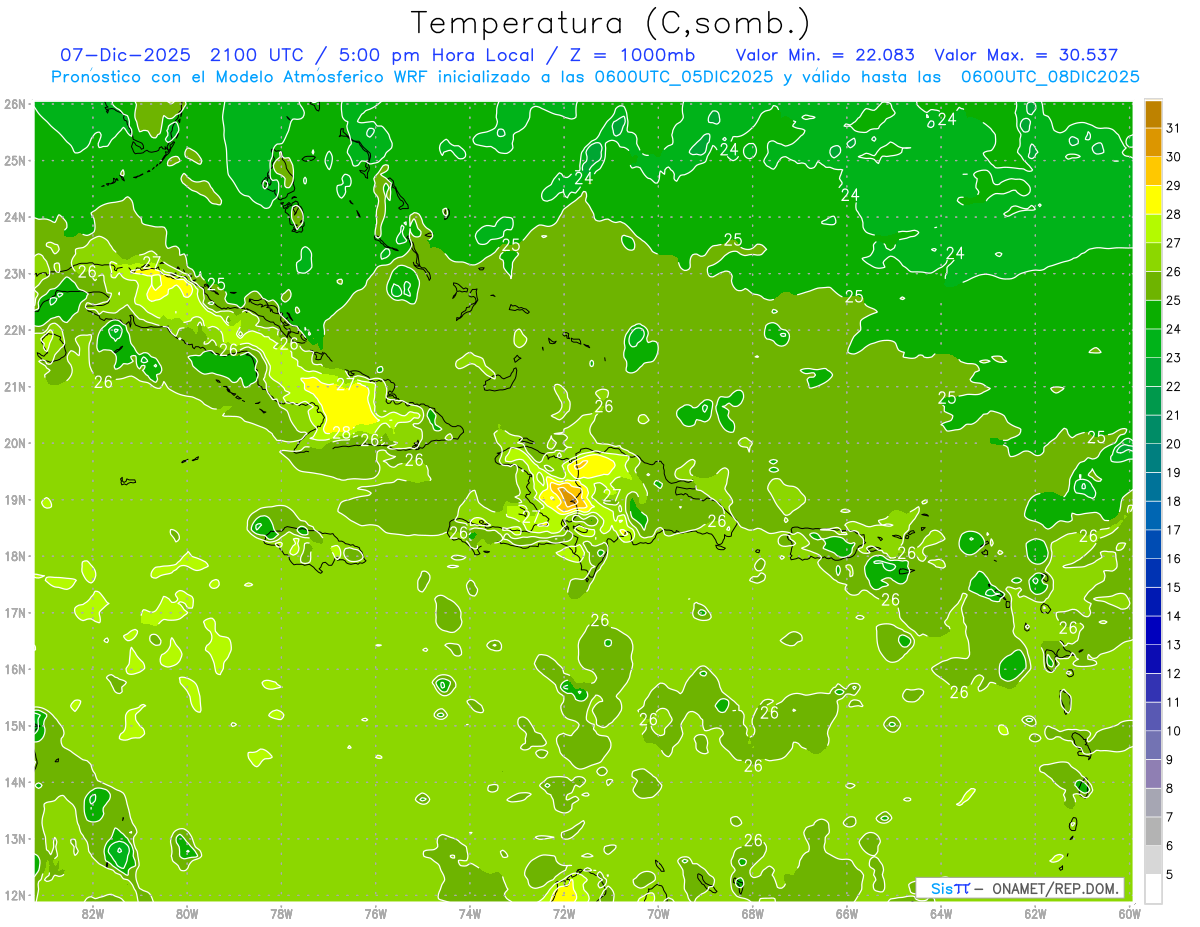Click the orange hot spot over Hispaniola
The image size is (1200, 927).
[x=566, y=496]
